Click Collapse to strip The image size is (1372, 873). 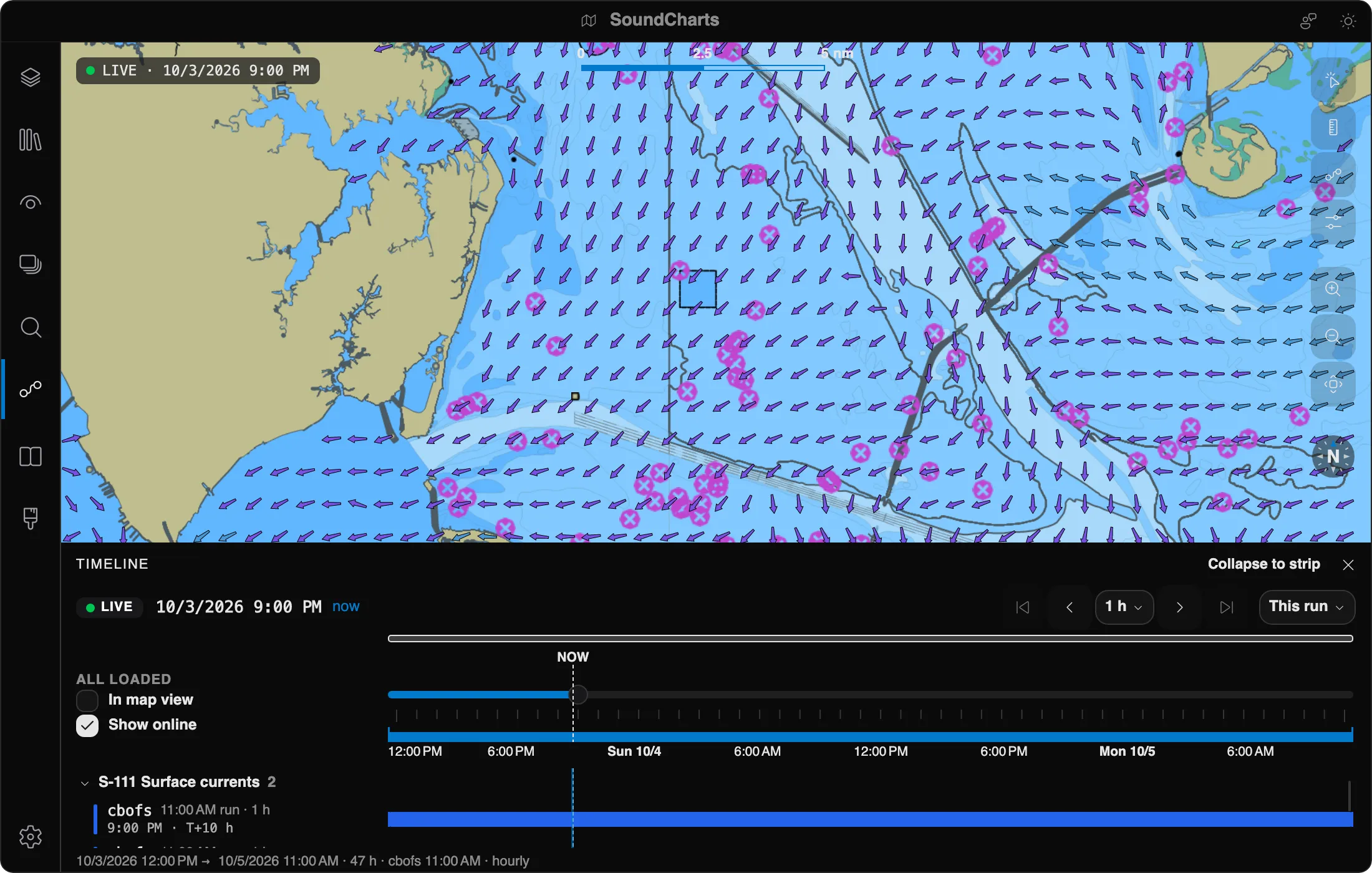click(x=1263, y=564)
